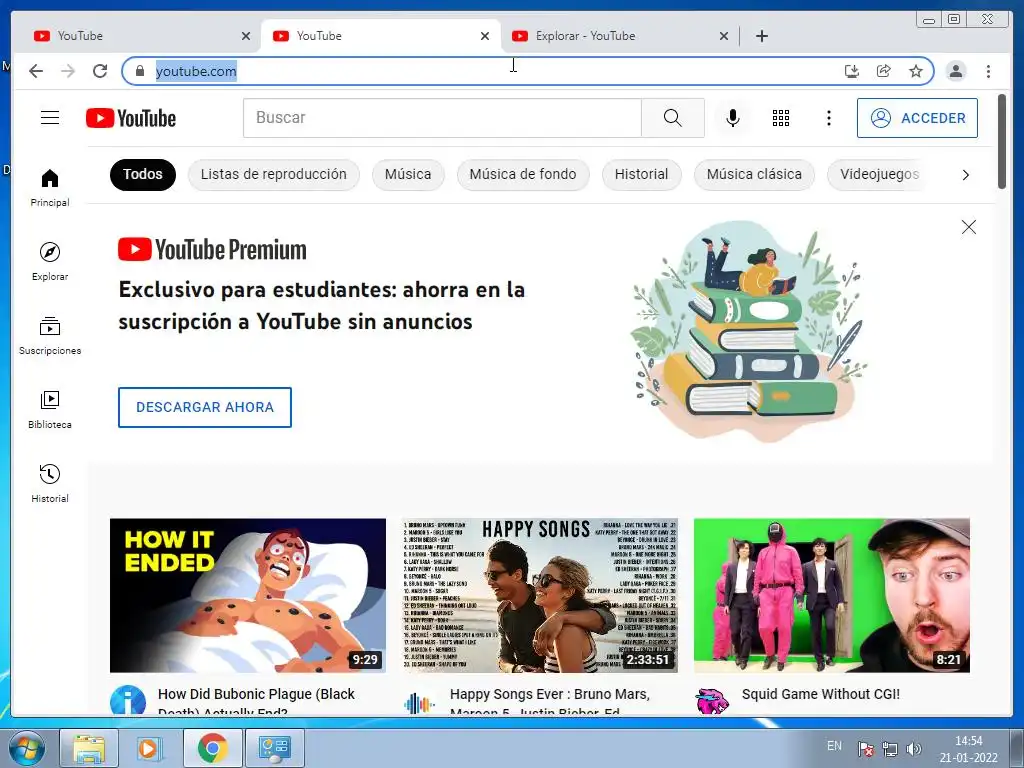This screenshot has width=1024, height=768.
Task: Open Explorar in the sidebar
Action: tap(50, 261)
